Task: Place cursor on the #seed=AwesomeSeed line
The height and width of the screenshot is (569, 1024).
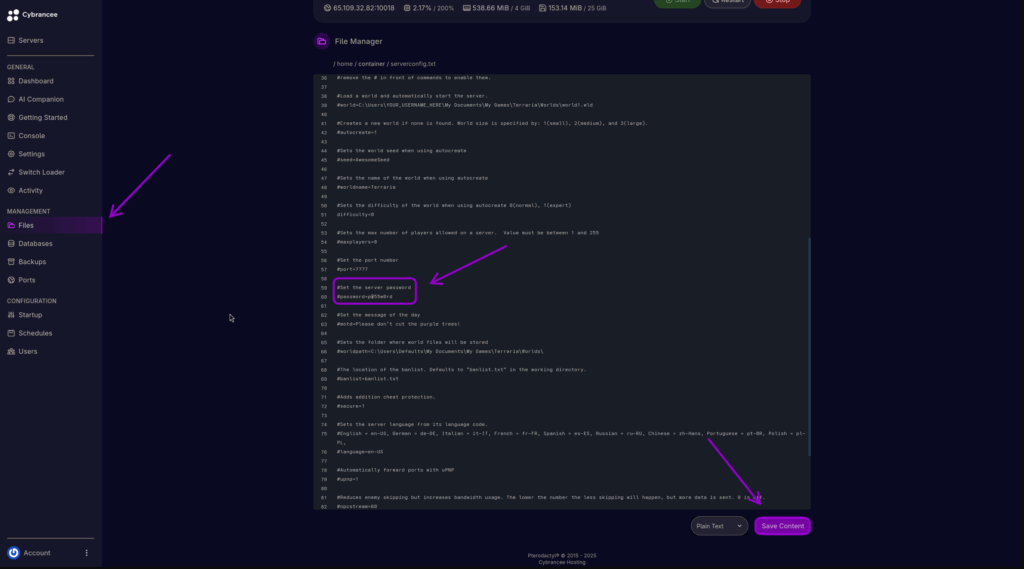Action: 363,160
